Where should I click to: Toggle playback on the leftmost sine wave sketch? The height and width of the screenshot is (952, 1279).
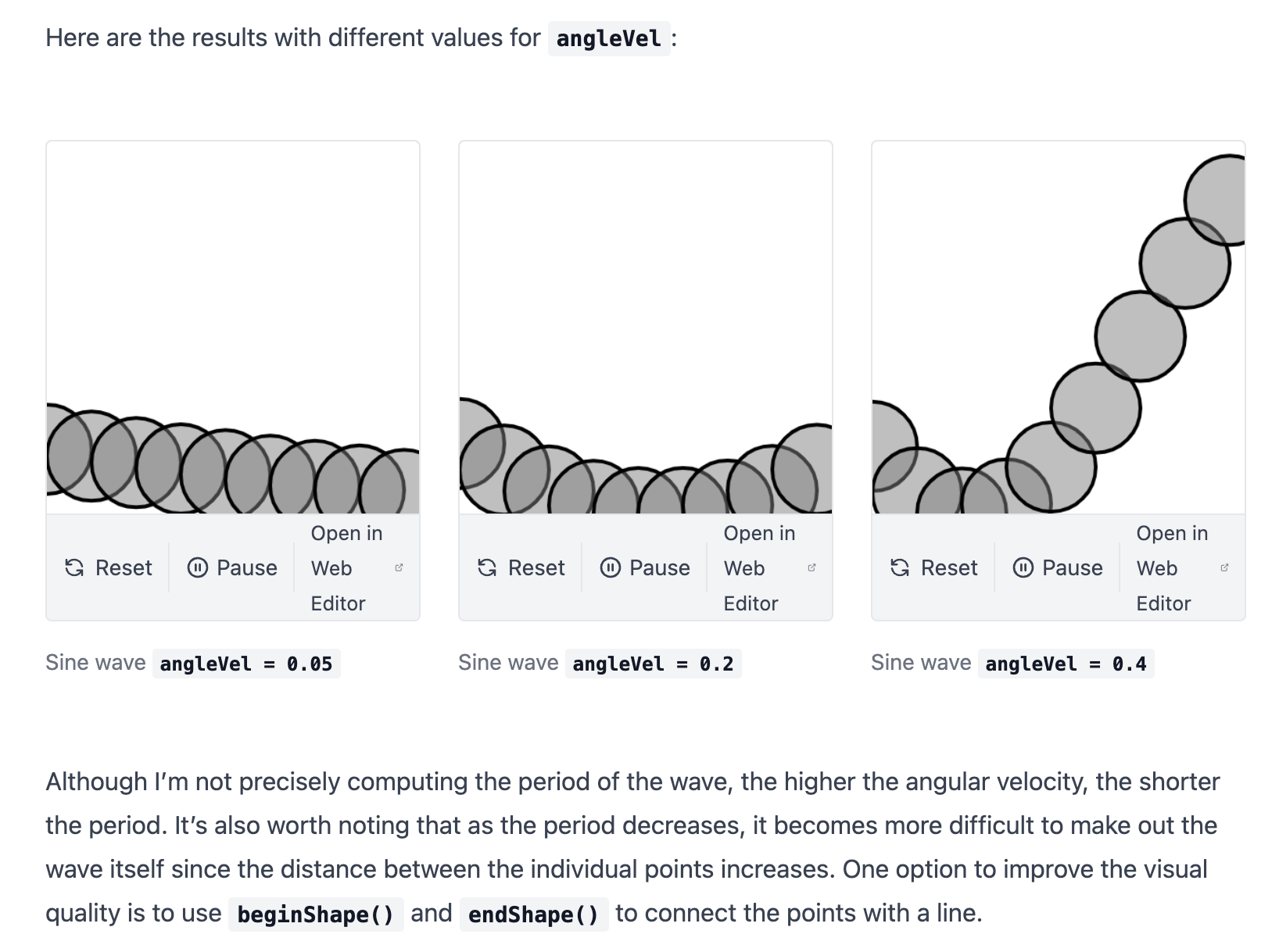(232, 568)
